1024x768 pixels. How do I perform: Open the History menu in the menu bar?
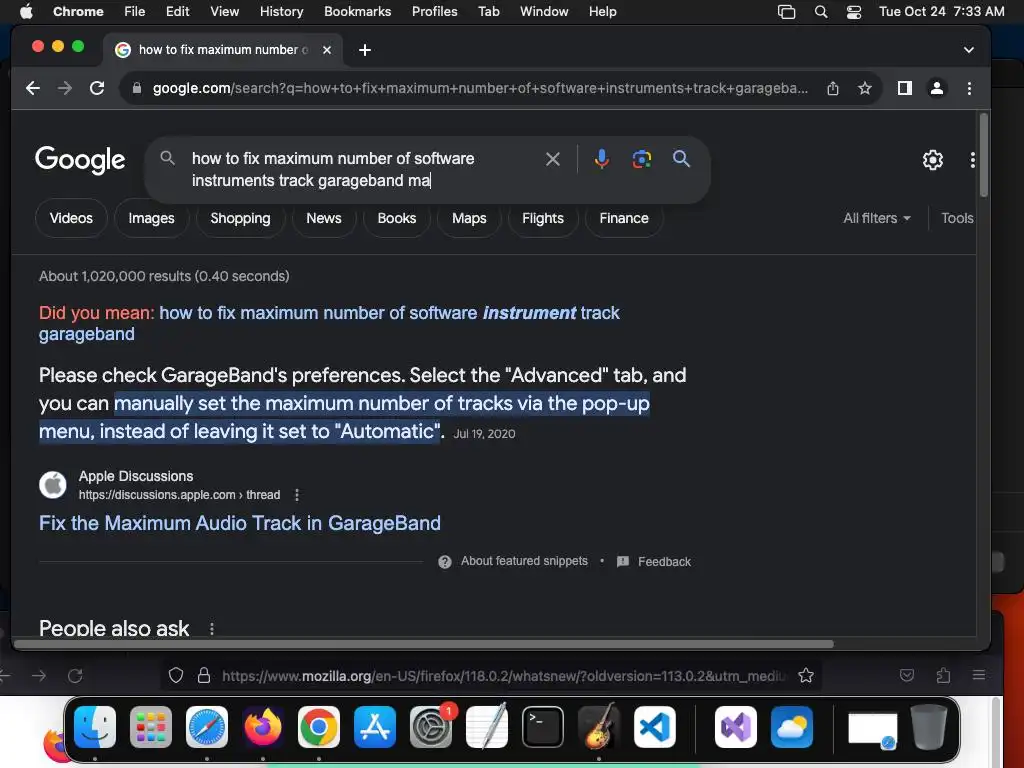coord(281,12)
